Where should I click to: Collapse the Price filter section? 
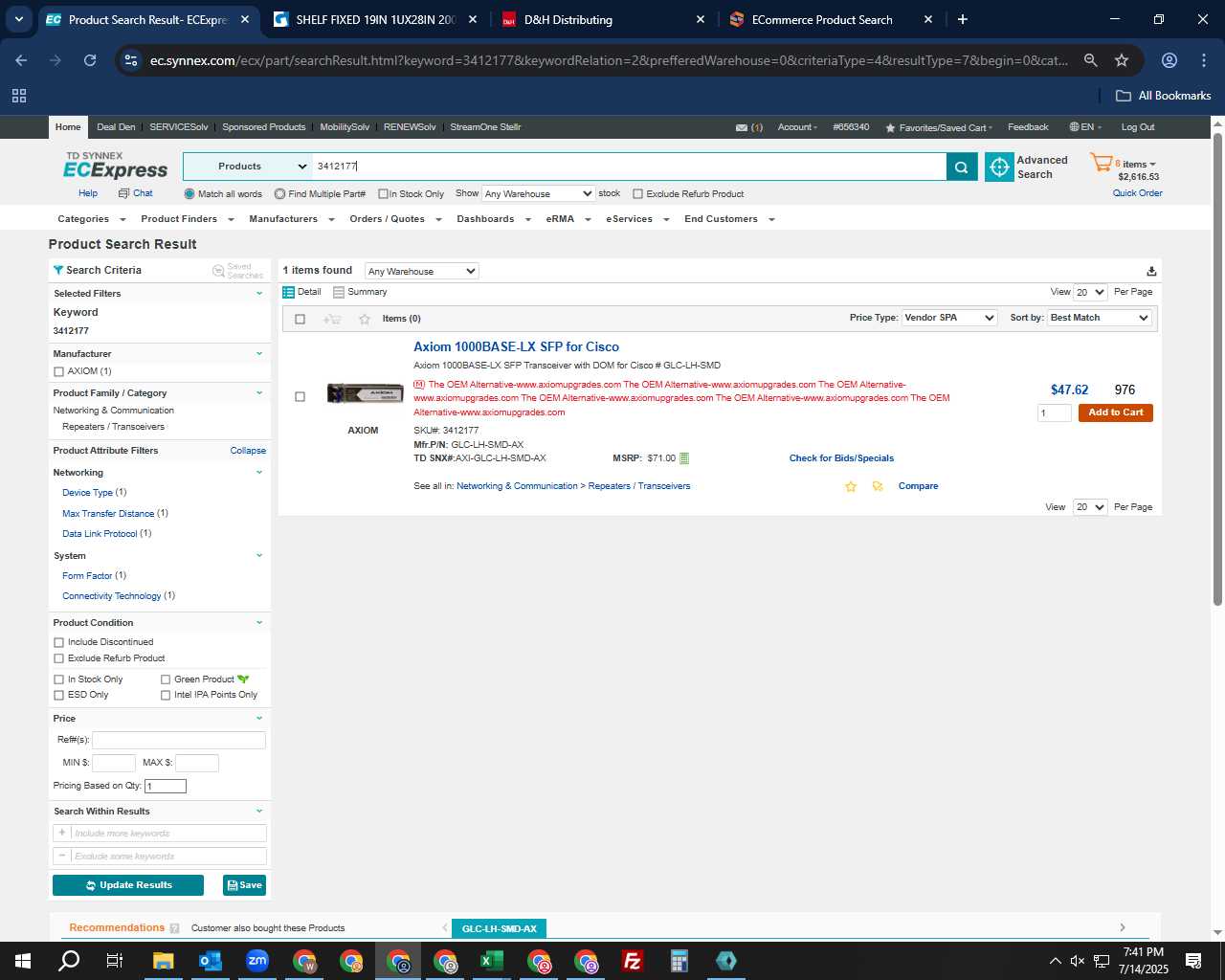[x=258, y=719]
